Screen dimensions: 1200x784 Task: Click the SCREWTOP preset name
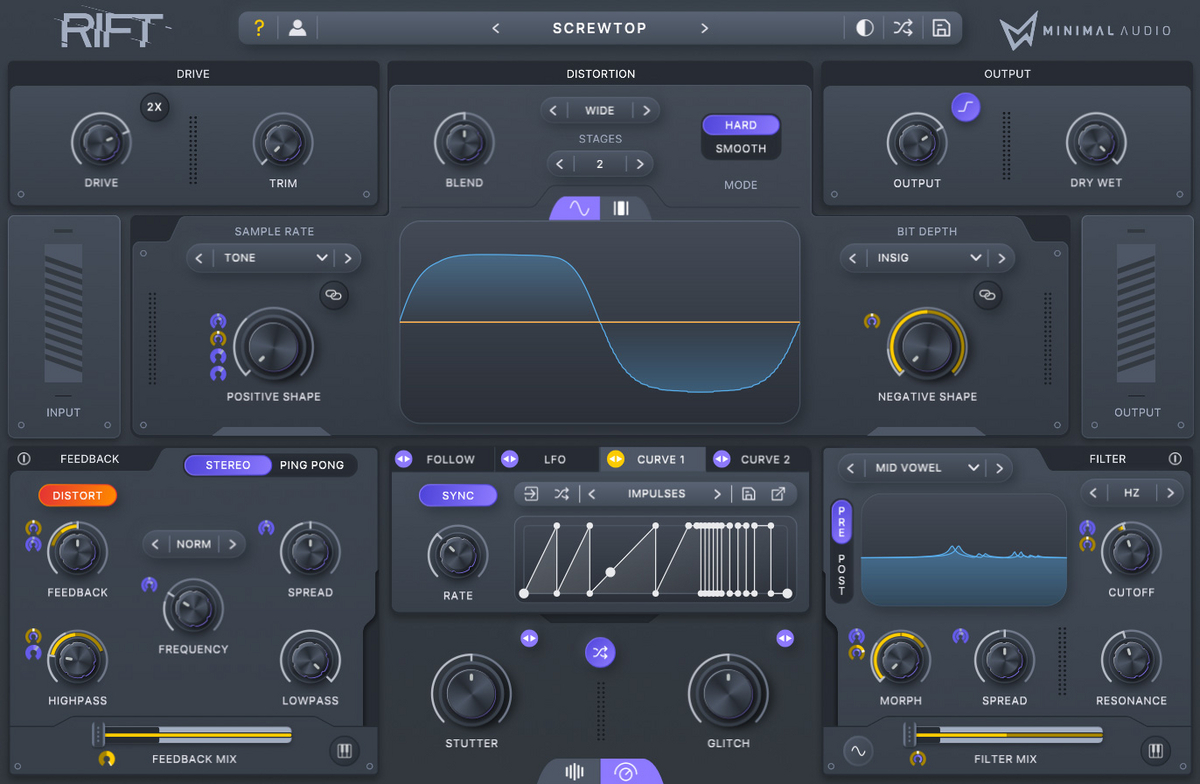click(x=599, y=28)
